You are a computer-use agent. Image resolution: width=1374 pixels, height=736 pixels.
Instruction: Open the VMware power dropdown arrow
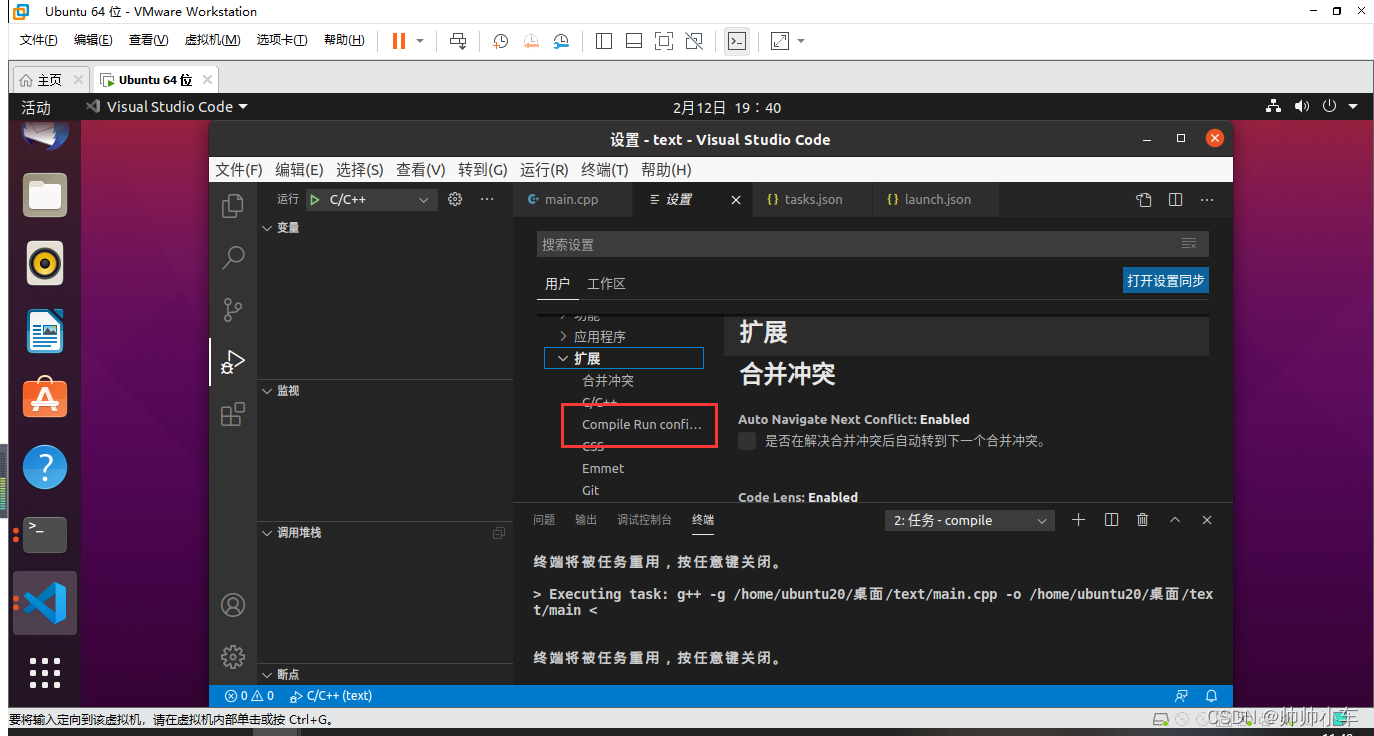click(x=420, y=41)
